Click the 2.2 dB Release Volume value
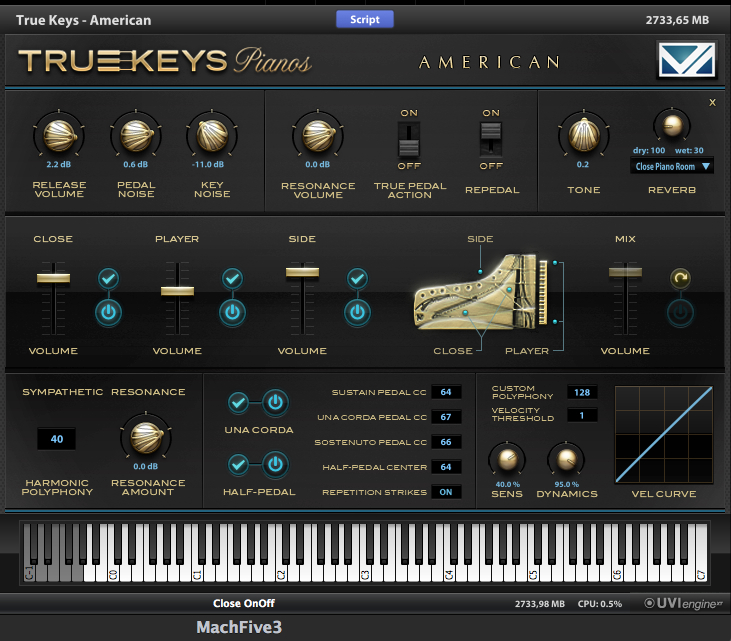This screenshot has width=731, height=641. tap(59, 165)
